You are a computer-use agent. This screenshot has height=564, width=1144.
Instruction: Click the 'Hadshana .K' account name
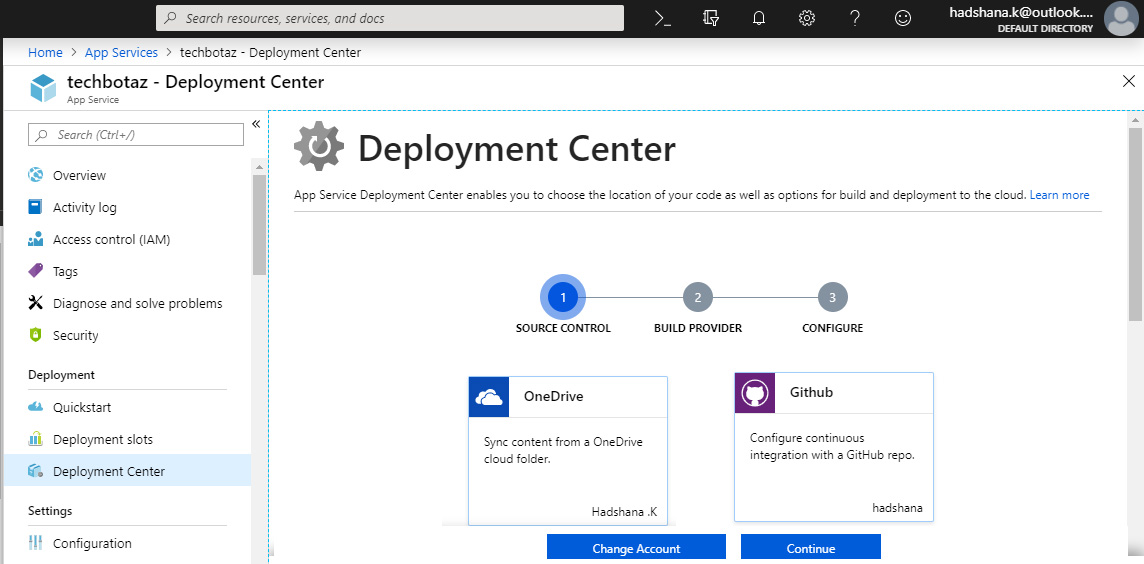click(624, 511)
